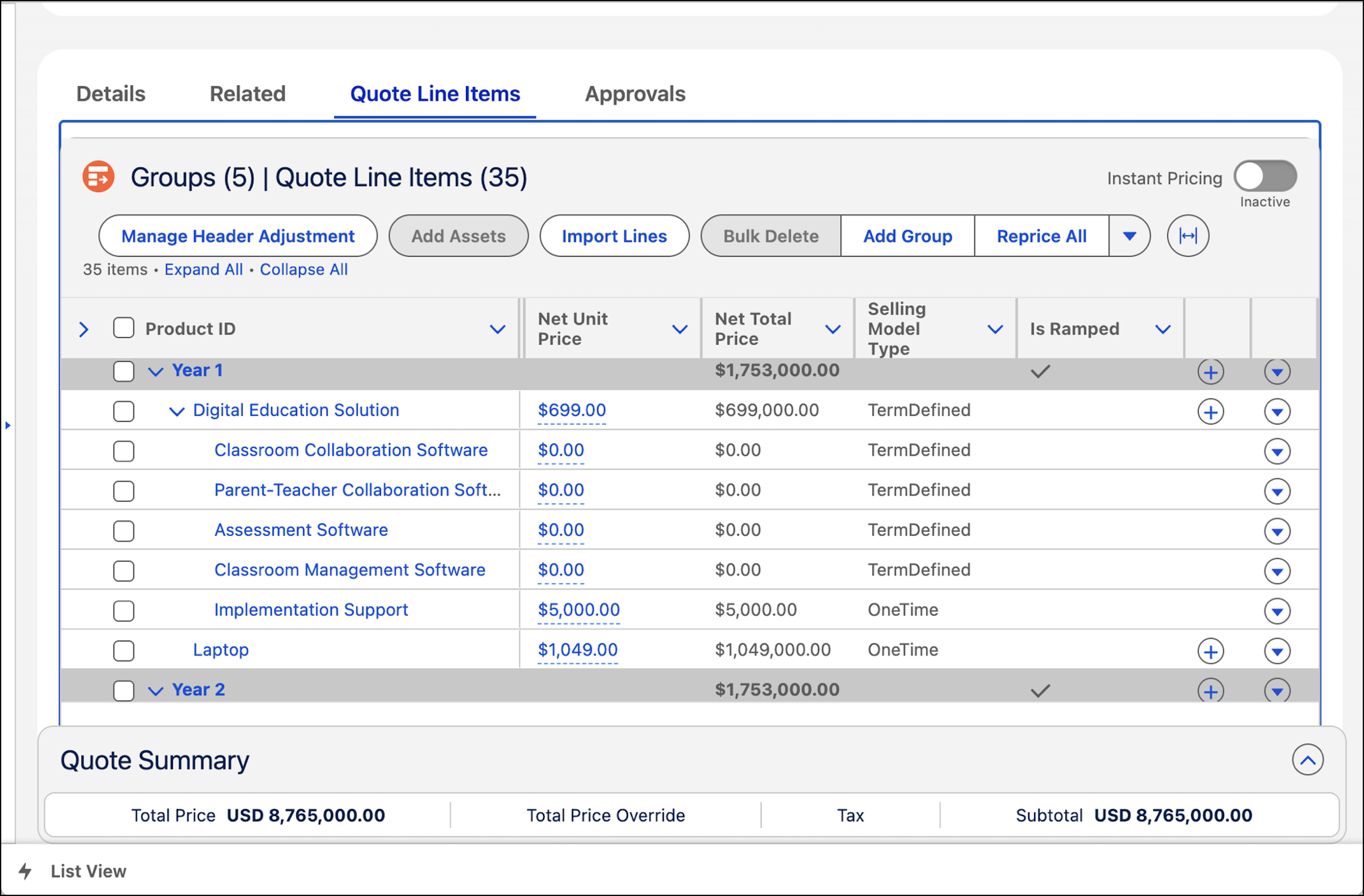1364x896 pixels.
Task: Click the Bulk Delete button
Action: (x=770, y=236)
